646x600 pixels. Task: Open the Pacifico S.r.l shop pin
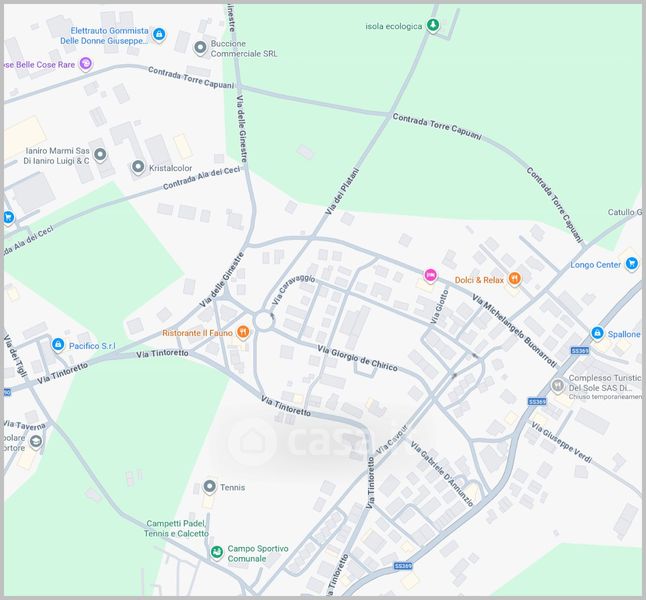tap(58, 345)
